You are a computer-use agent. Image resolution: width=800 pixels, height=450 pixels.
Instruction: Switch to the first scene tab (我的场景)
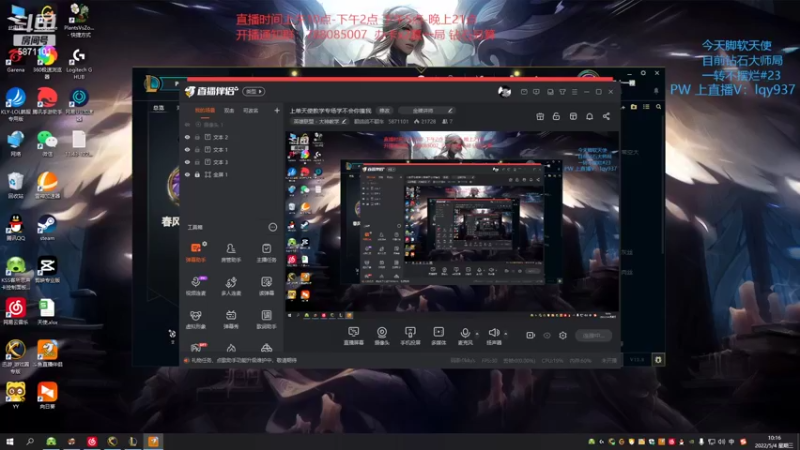[x=205, y=110]
